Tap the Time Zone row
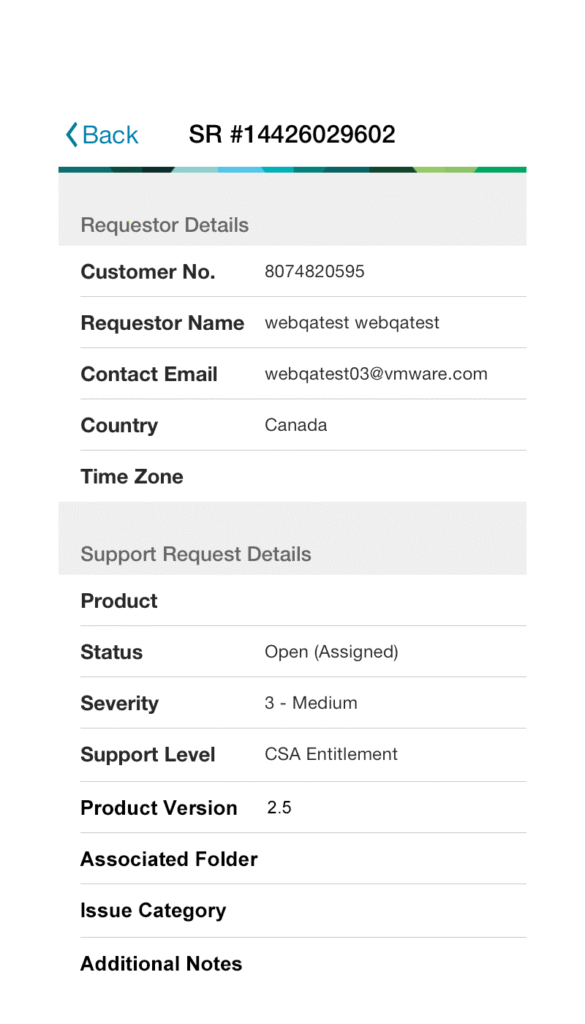This screenshot has height=1024, width=585. (x=292, y=476)
